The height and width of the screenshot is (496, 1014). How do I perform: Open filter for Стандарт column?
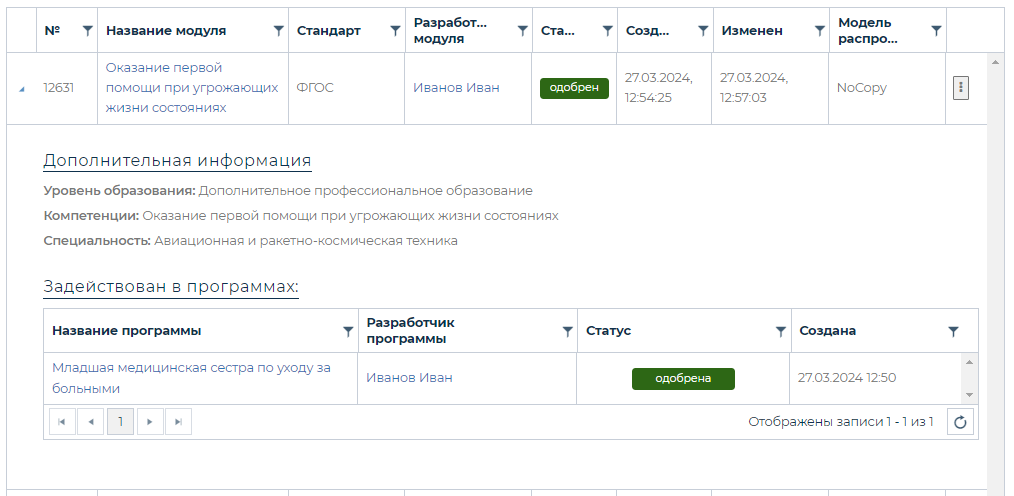pos(395,31)
